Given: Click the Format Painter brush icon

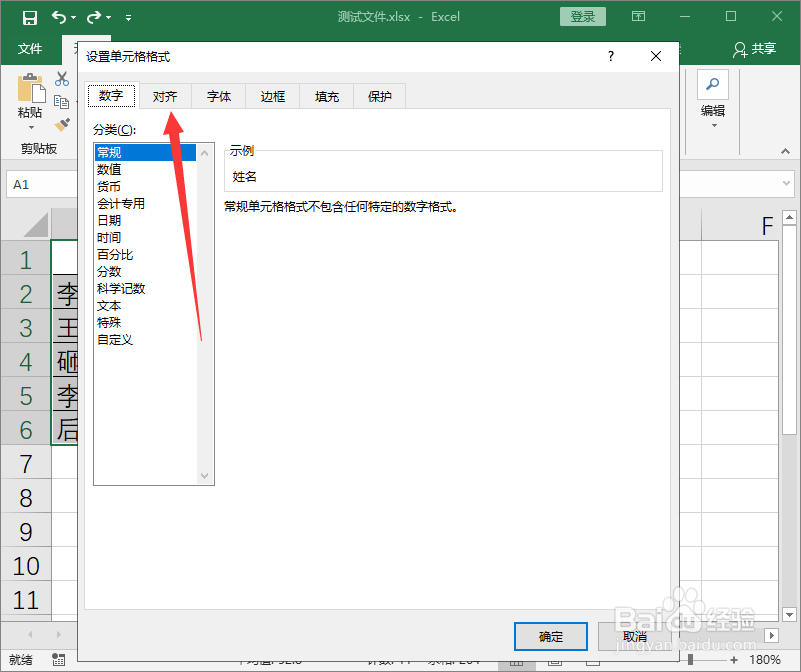Looking at the screenshot, I should click(x=62, y=125).
